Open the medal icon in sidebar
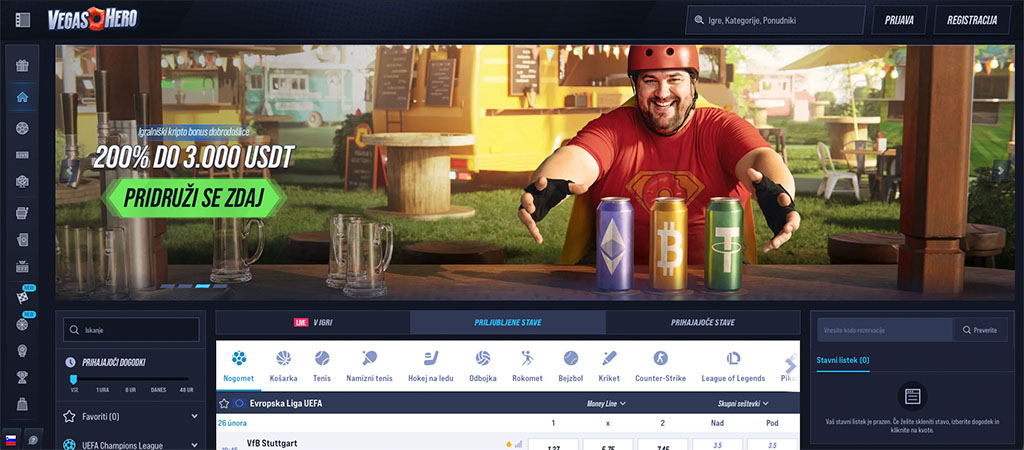This screenshot has height=450, width=1024. pyautogui.click(x=22, y=350)
